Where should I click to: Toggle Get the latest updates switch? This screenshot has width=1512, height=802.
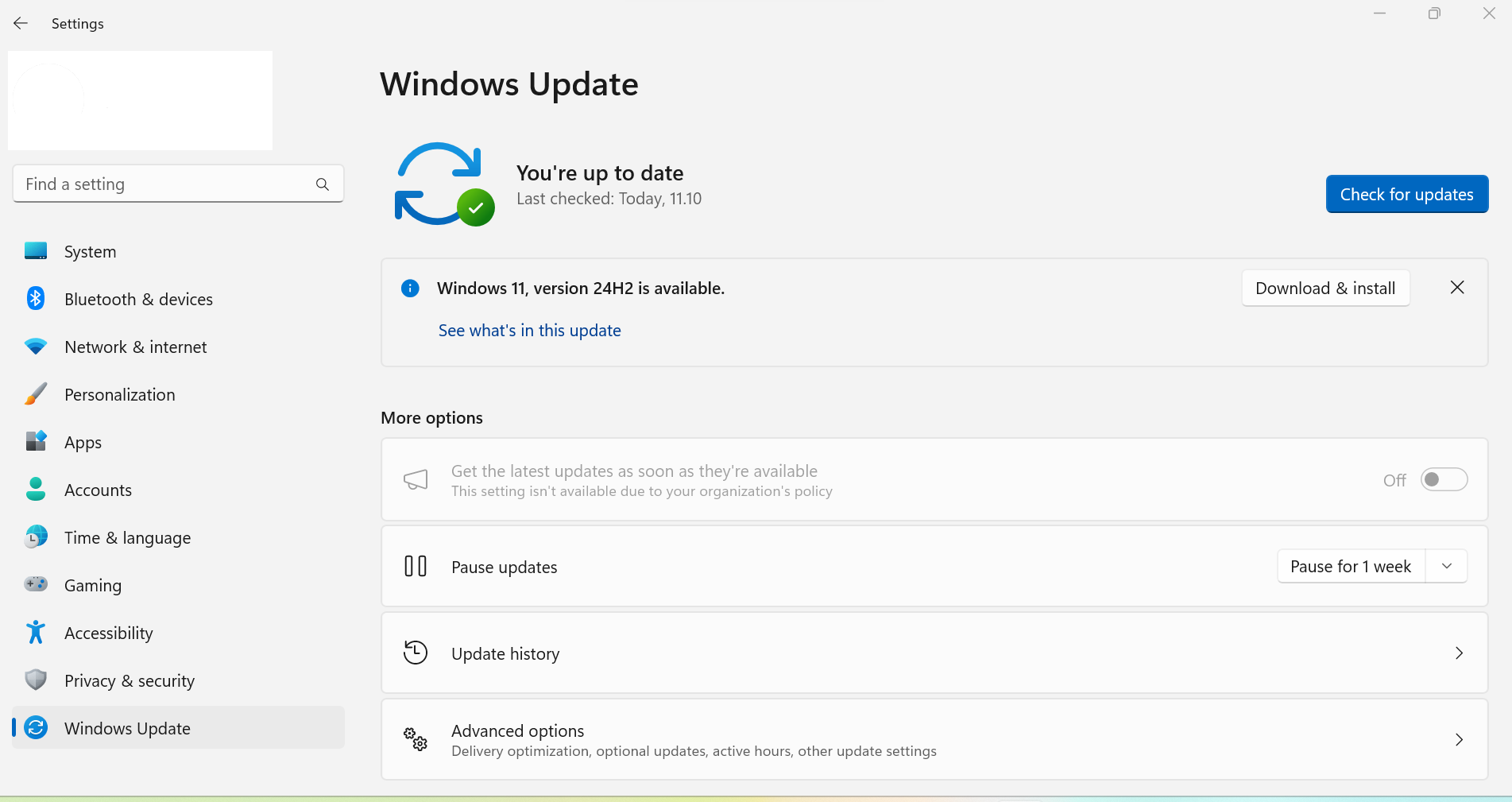[x=1444, y=479]
